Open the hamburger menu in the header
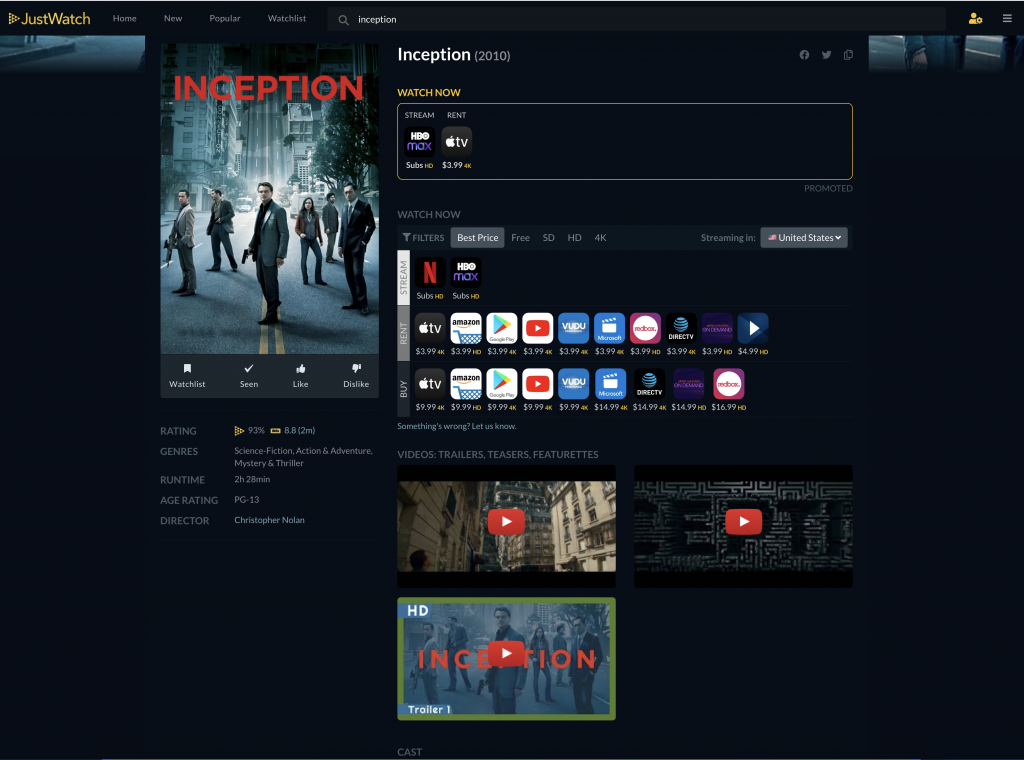The image size is (1024, 760). (x=1007, y=18)
